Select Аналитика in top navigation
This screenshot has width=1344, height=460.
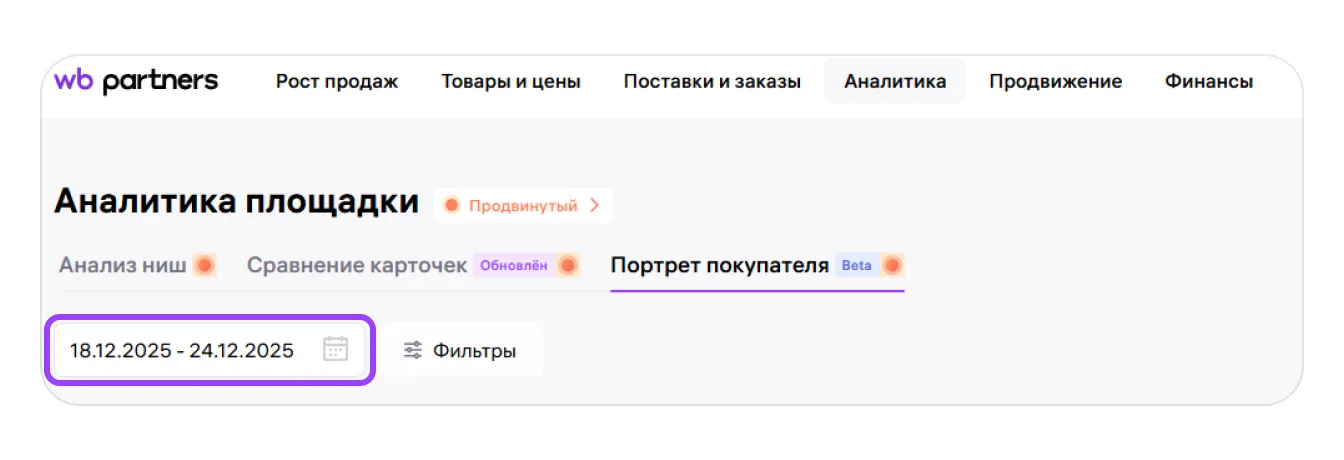coord(895,82)
